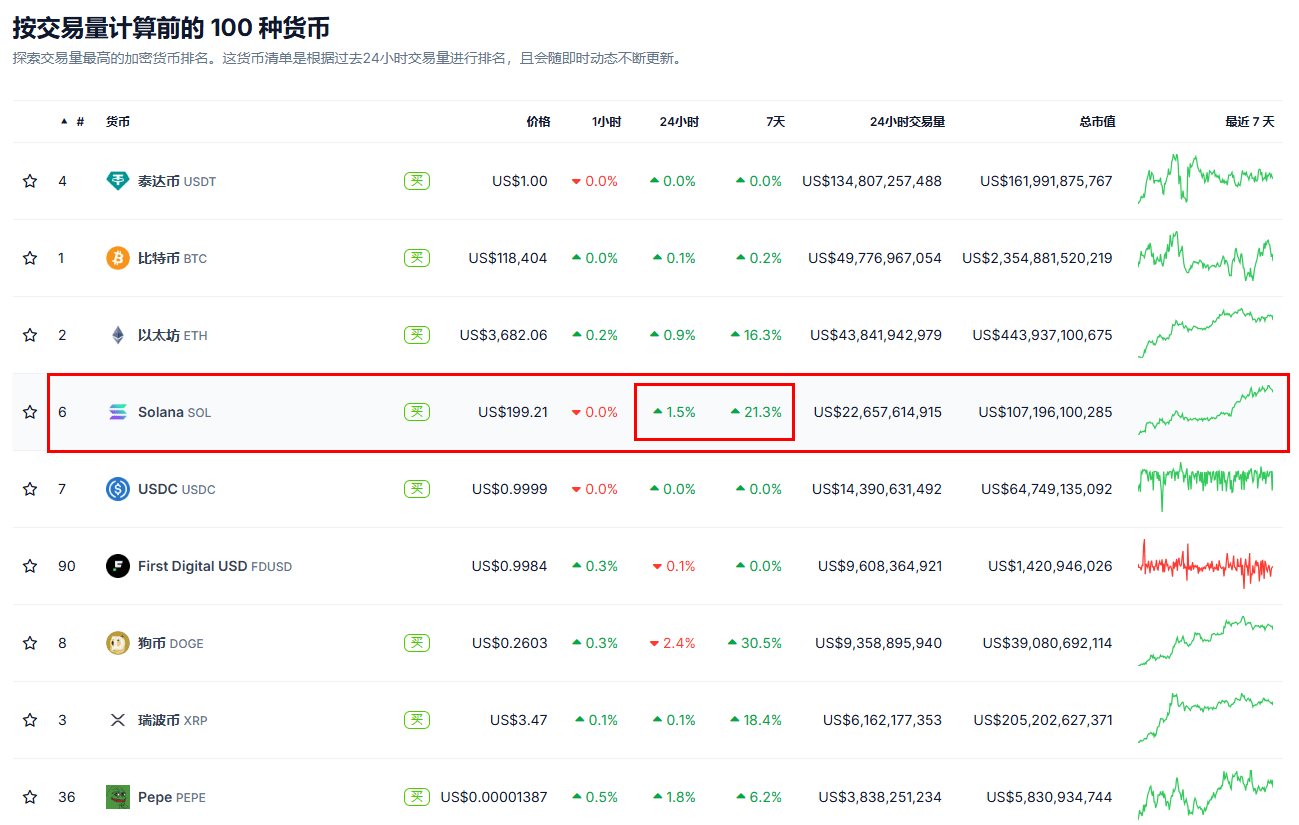Viewport: 1299px width, 825px height.
Task: Toggle favorite star for Bitcoin row
Action: point(30,258)
